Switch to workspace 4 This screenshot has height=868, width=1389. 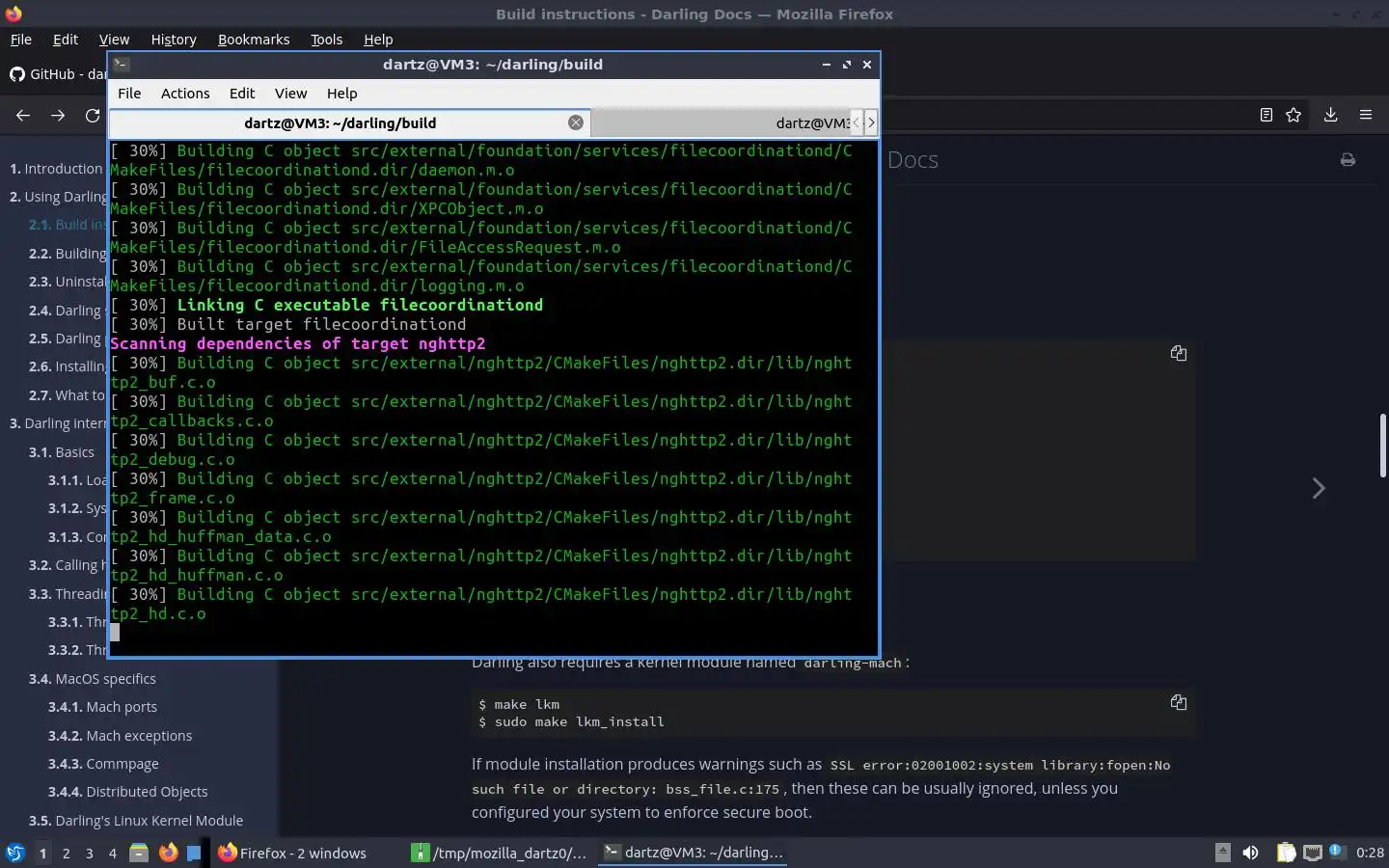[113, 854]
